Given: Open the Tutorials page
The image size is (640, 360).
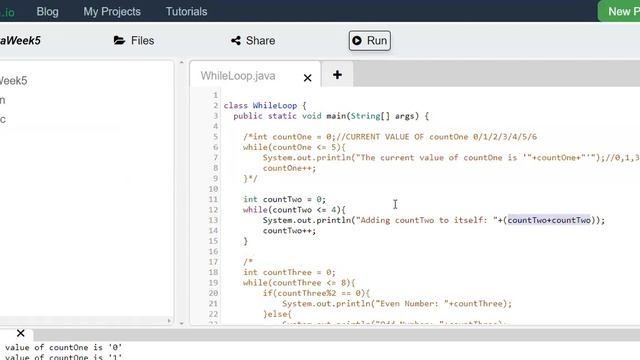Looking at the screenshot, I should click(x=186, y=11).
